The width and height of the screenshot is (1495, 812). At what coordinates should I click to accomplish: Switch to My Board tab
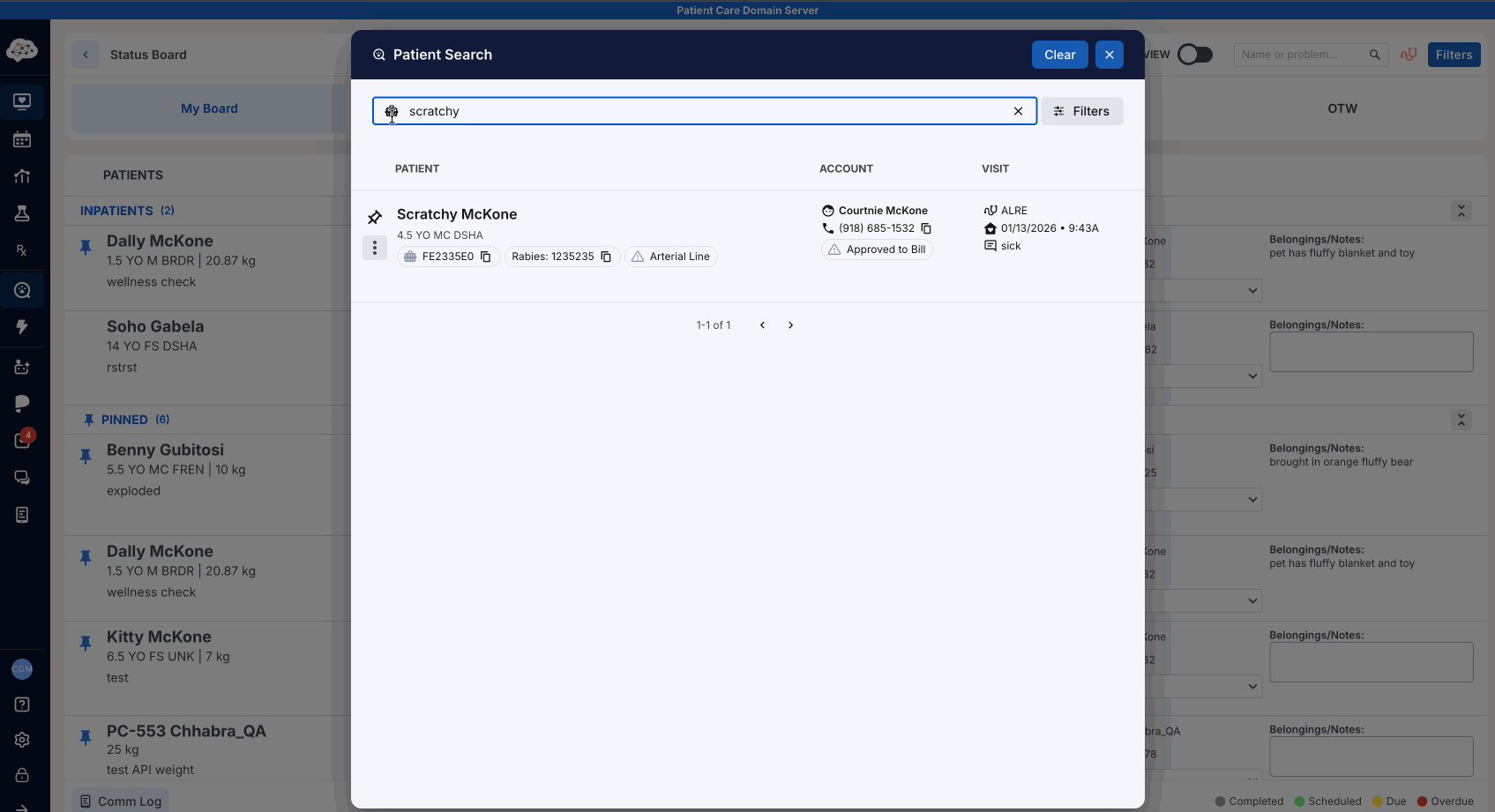click(x=209, y=108)
